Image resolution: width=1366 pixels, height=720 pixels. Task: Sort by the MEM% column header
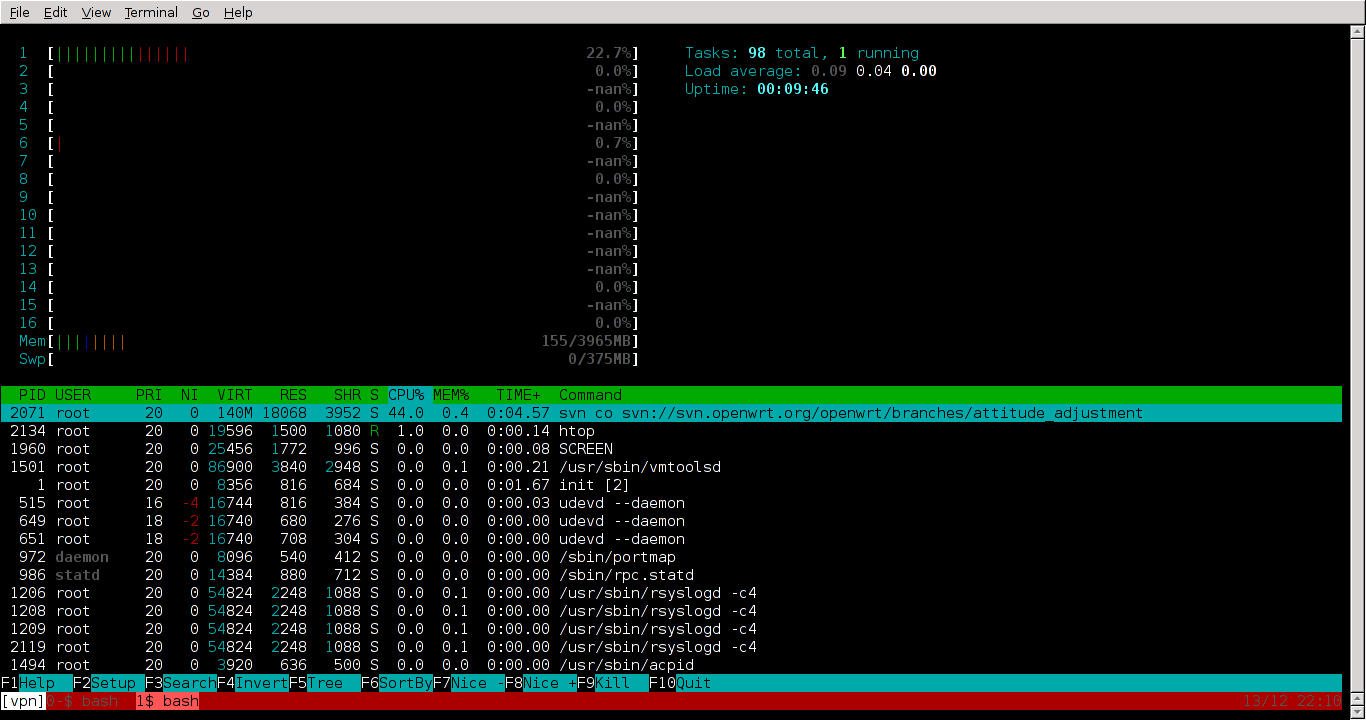[451, 395]
